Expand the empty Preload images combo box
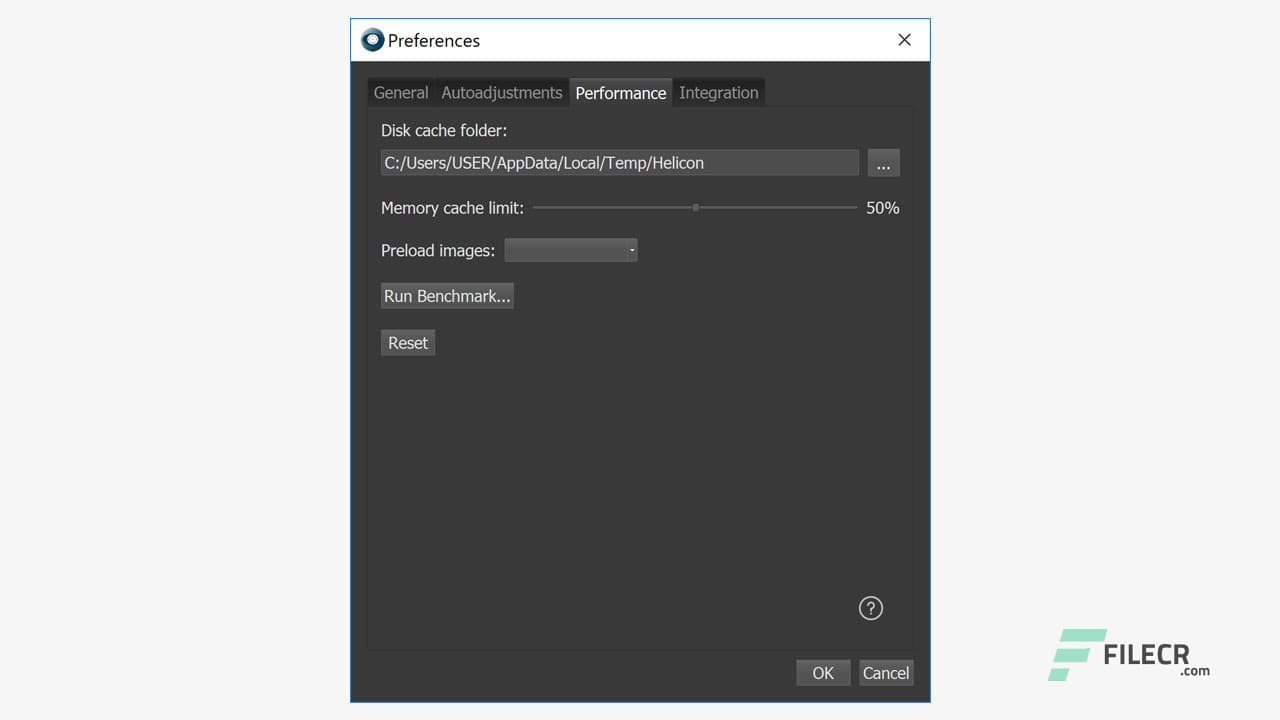The height and width of the screenshot is (720, 1280). (x=570, y=250)
